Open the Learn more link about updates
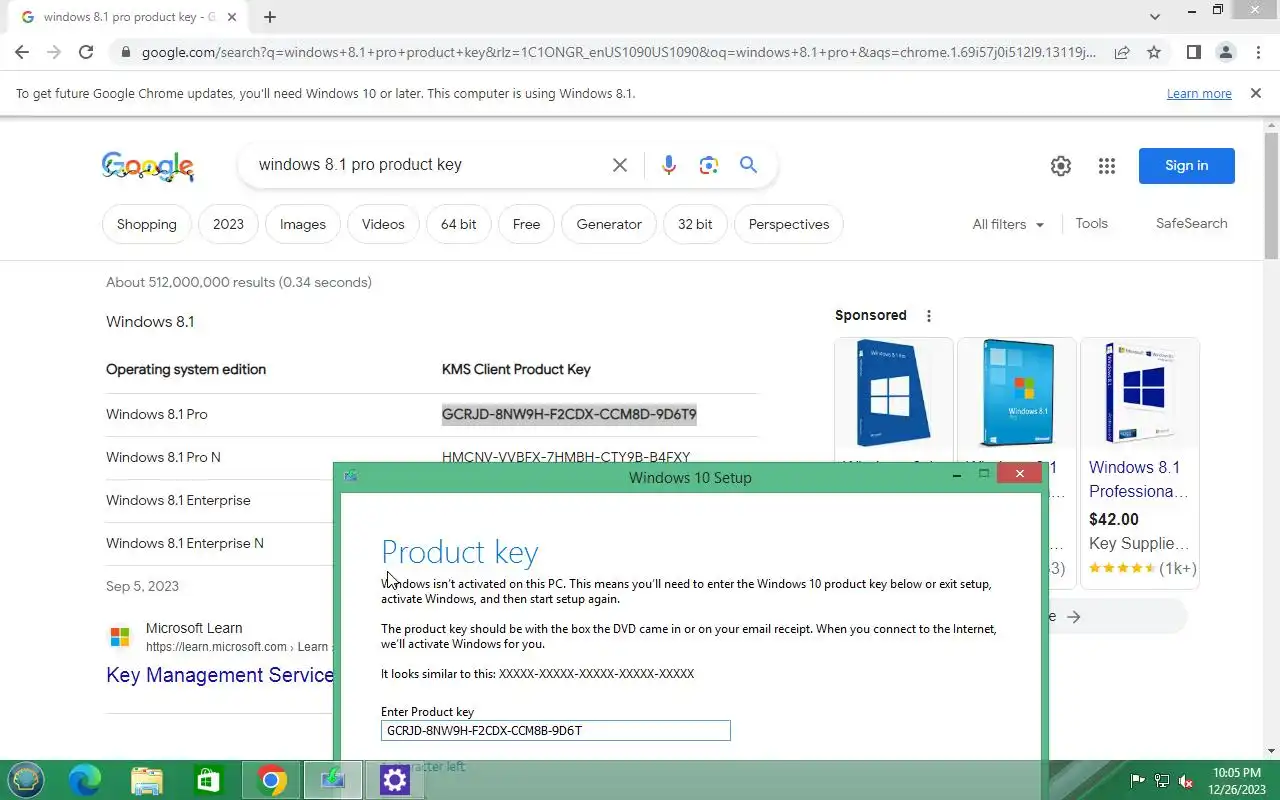This screenshot has height=800, width=1280. 1199,93
